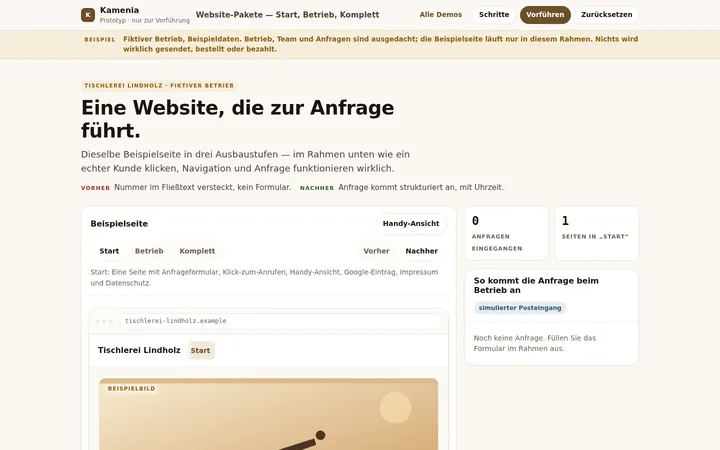Start the Vorführen presentation button

click(545, 15)
